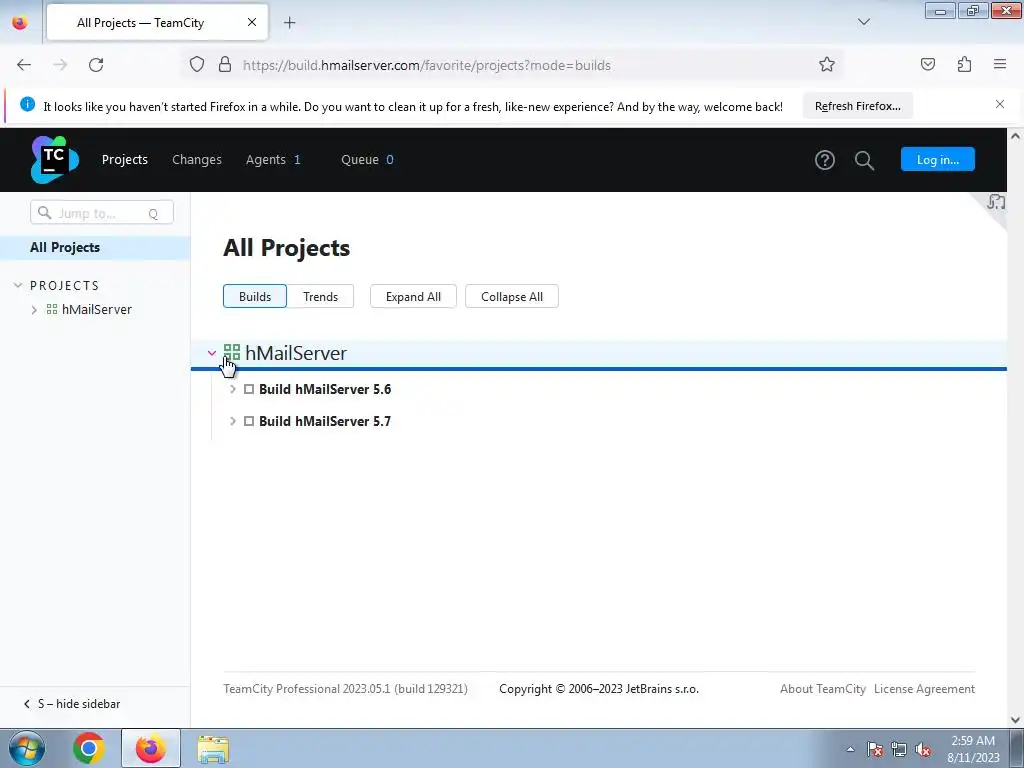Click the Refresh Firefox button

[857, 106]
